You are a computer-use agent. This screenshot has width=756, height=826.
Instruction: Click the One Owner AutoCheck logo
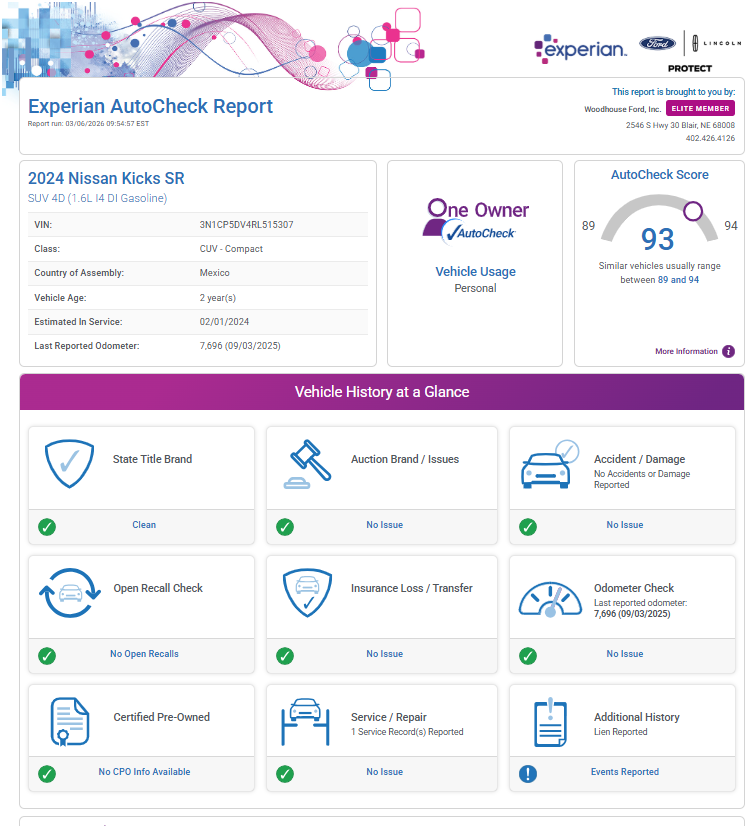[x=475, y=220]
